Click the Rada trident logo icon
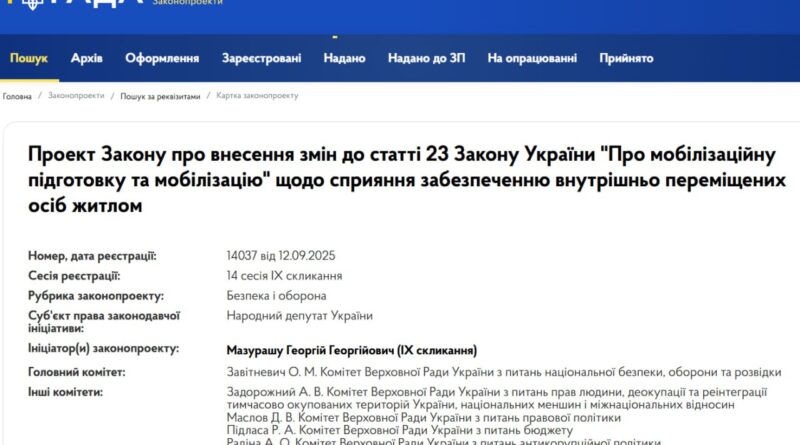The image size is (800, 445). point(32,4)
